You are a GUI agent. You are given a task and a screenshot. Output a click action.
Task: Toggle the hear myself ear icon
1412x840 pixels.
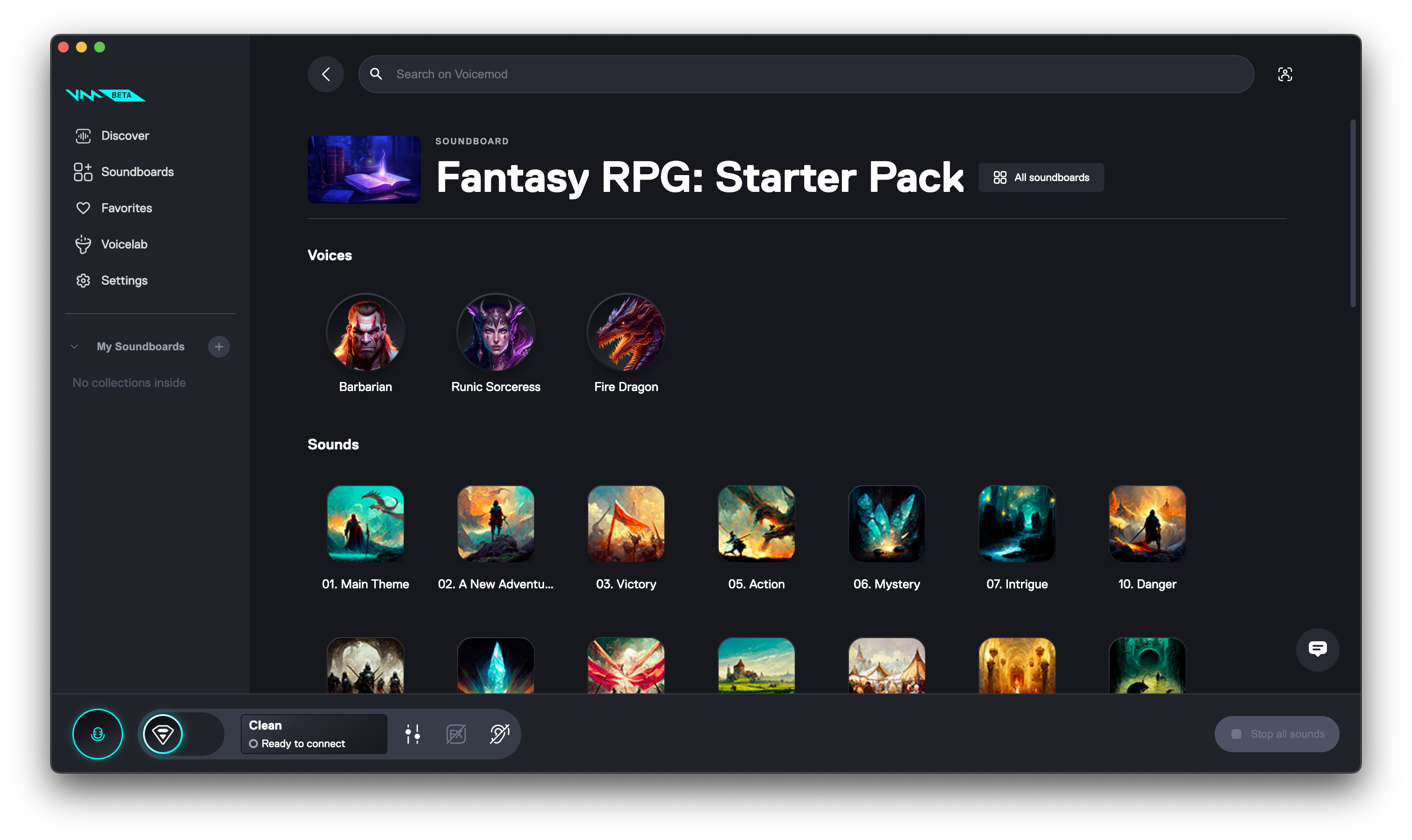[x=499, y=734]
